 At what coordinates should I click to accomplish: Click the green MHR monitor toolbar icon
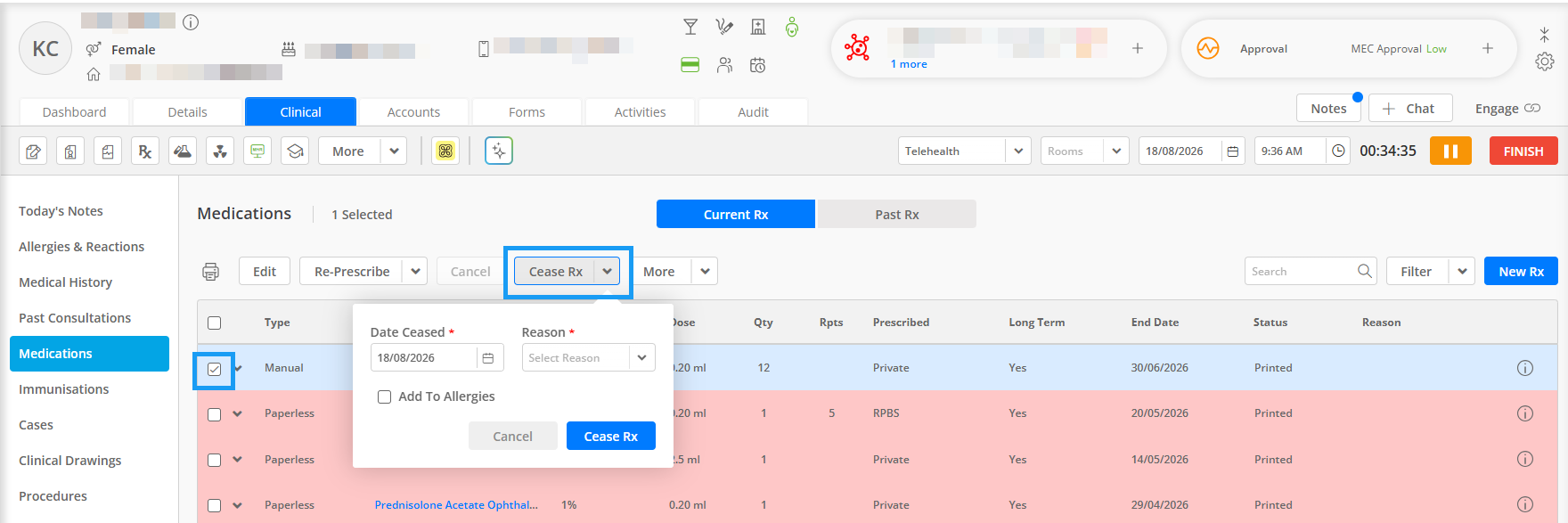click(x=257, y=151)
